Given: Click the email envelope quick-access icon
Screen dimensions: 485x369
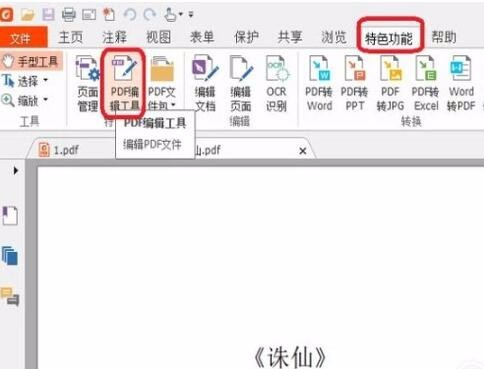Looking at the screenshot, I should pos(89,15).
